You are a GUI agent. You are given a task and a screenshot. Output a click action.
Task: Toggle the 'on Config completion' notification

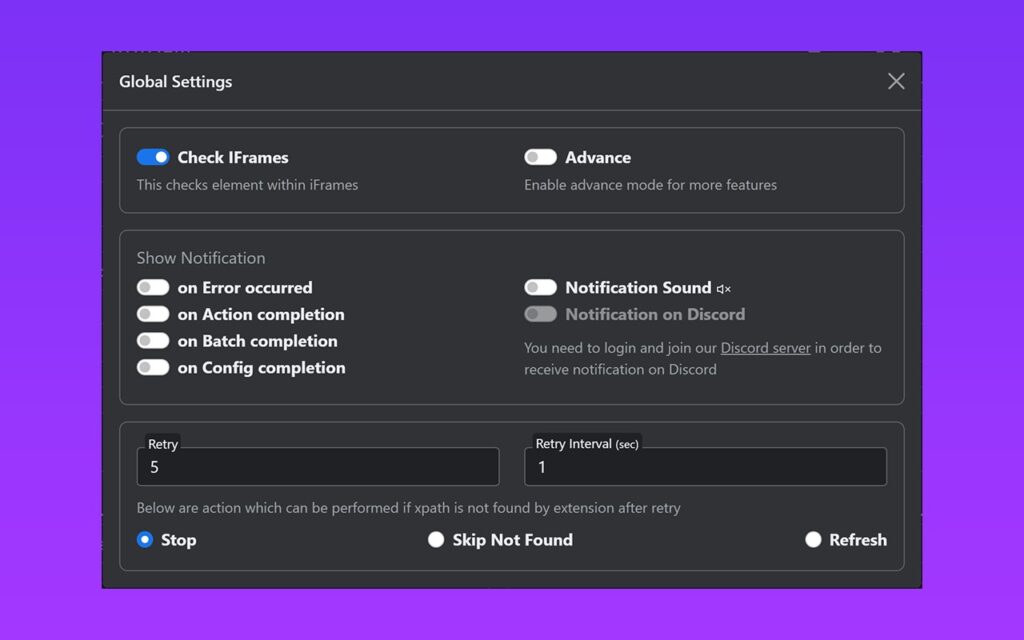[x=153, y=368]
